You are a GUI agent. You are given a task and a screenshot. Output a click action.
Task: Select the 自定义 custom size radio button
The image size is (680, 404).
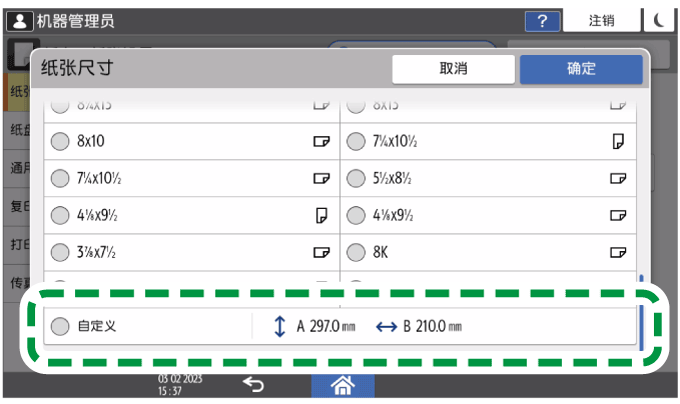[61, 326]
